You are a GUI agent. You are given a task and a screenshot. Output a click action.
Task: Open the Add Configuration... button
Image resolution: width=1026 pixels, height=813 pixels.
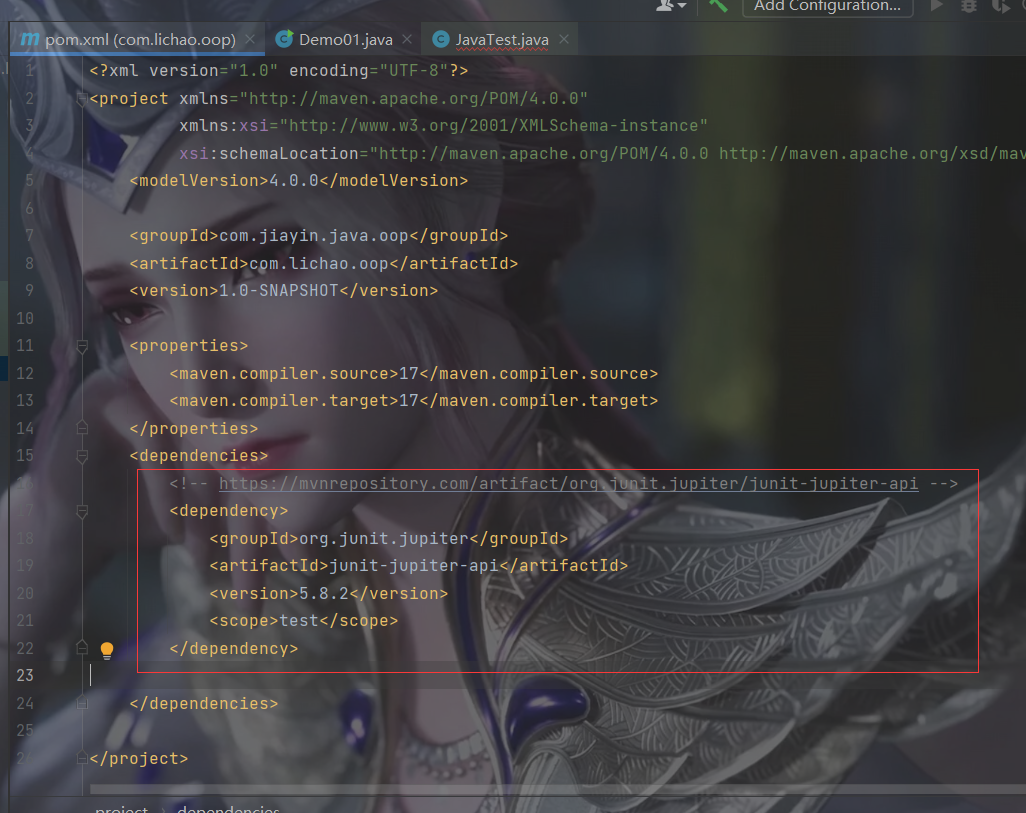click(x=827, y=7)
